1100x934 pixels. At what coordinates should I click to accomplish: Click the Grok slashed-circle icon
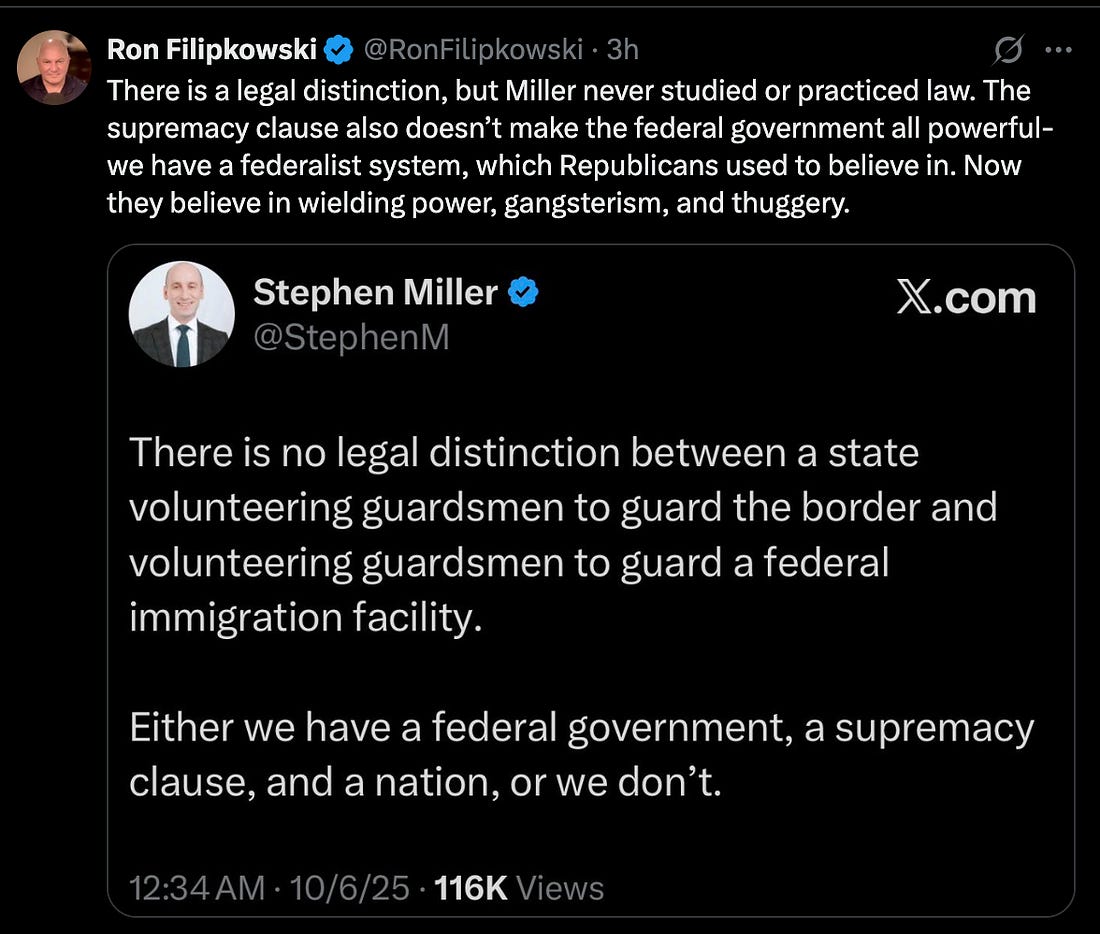click(x=1010, y=49)
